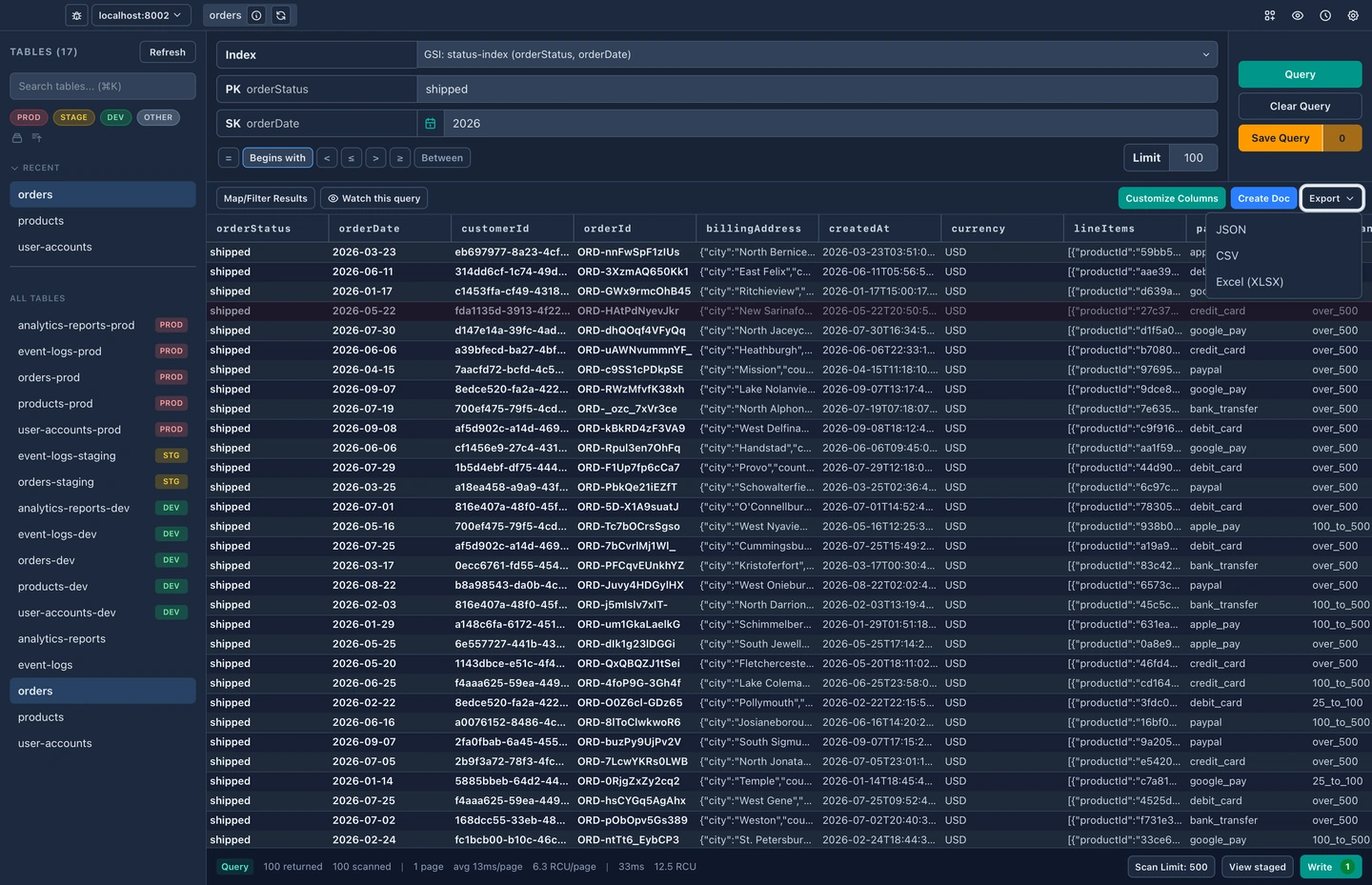Click View staged button
The height and width of the screenshot is (885, 1372).
(x=1257, y=867)
